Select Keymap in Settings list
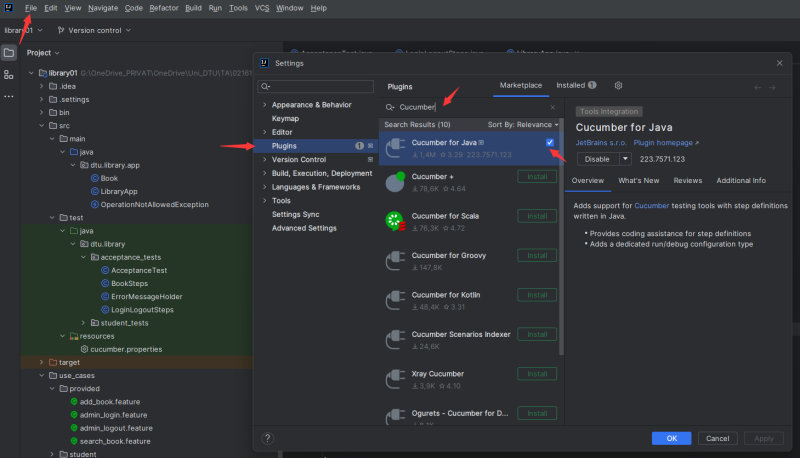This screenshot has height=458, width=800. click(285, 118)
